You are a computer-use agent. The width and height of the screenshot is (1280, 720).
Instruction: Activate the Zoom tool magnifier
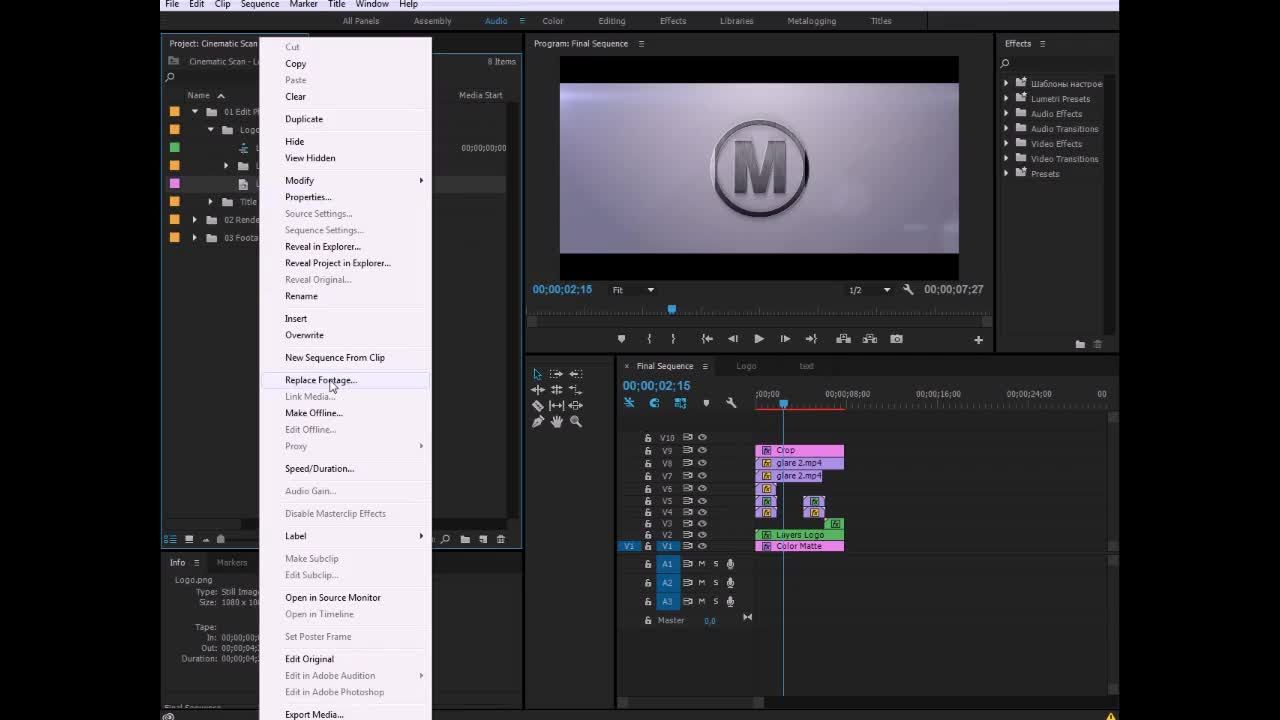576,422
